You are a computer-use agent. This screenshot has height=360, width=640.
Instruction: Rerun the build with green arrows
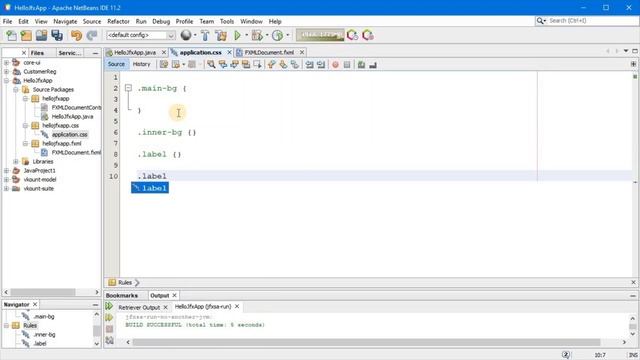tap(109, 306)
